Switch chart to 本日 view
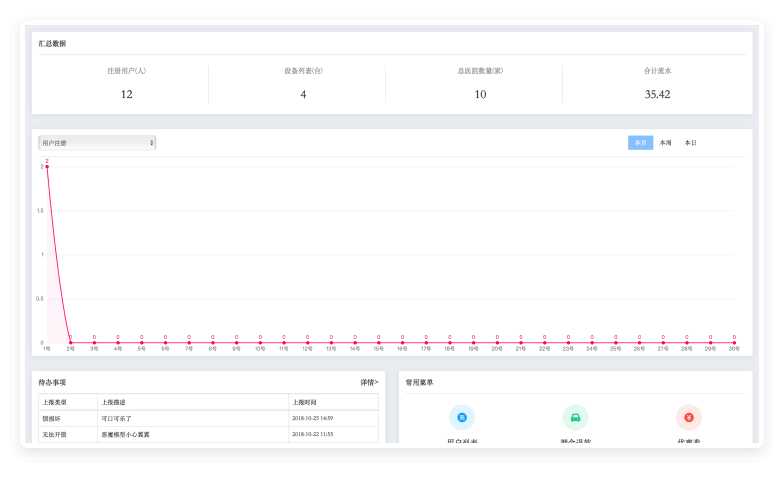The height and width of the screenshot is (480, 784). pyautogui.click(x=690, y=143)
